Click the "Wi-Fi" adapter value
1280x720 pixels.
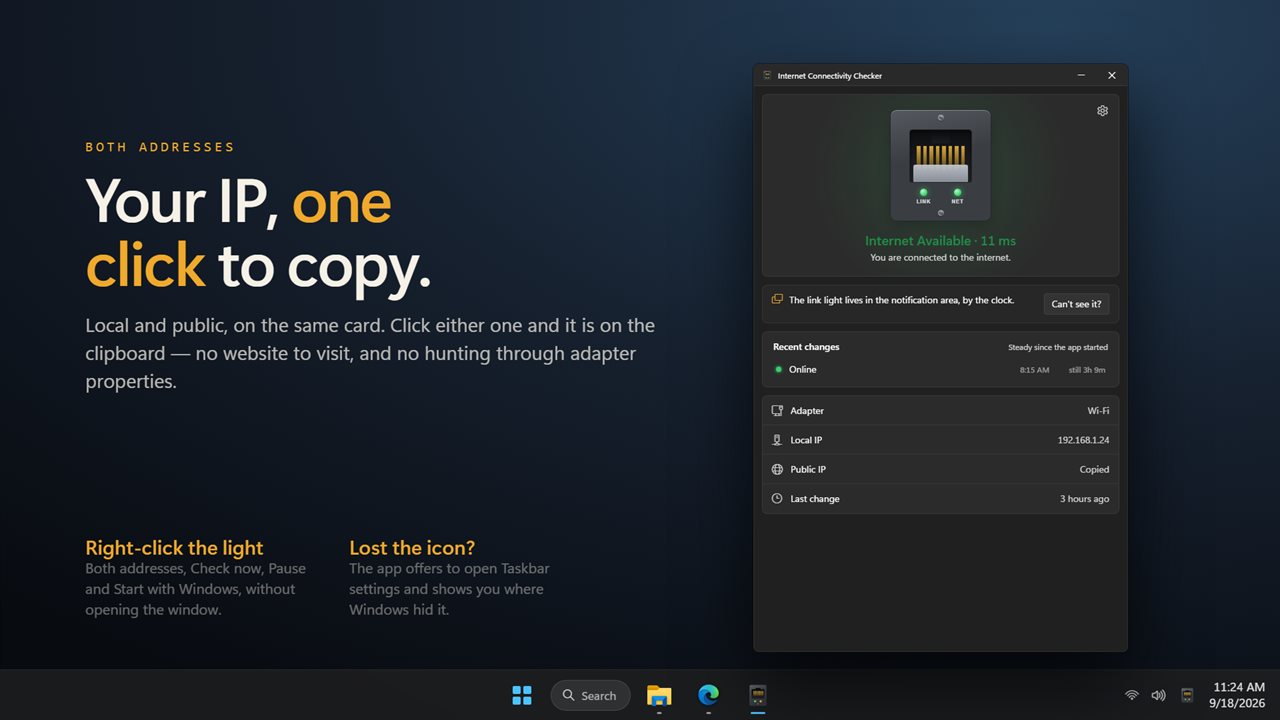tap(1098, 411)
